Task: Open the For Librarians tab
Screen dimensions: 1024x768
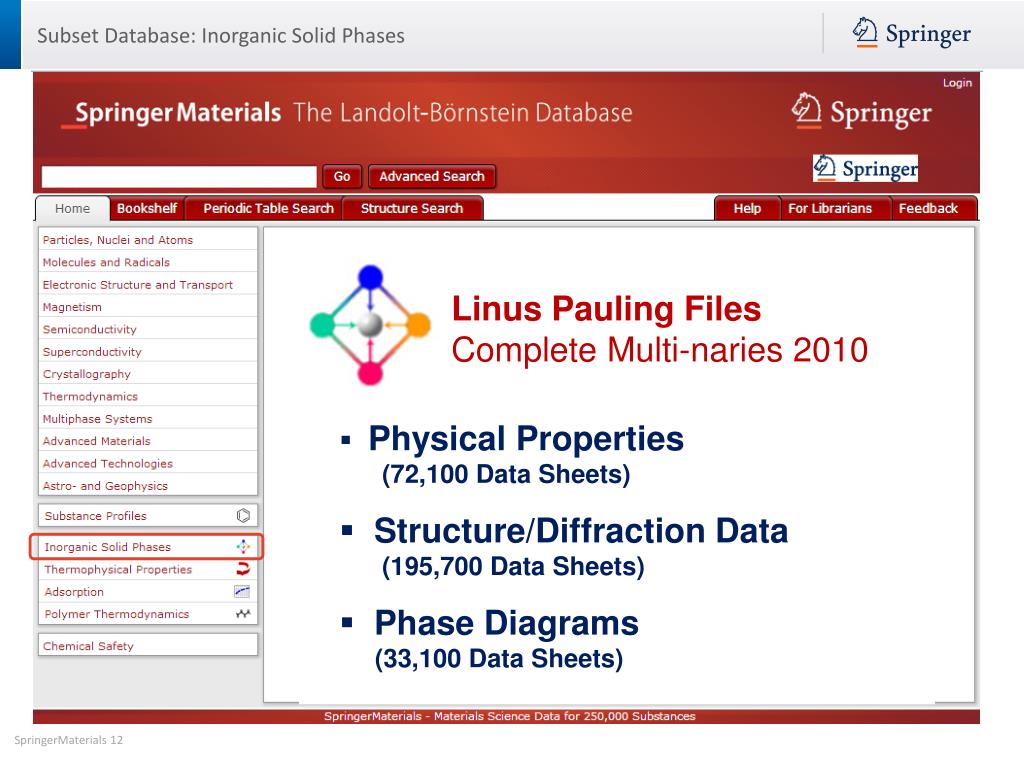Action: click(x=830, y=208)
